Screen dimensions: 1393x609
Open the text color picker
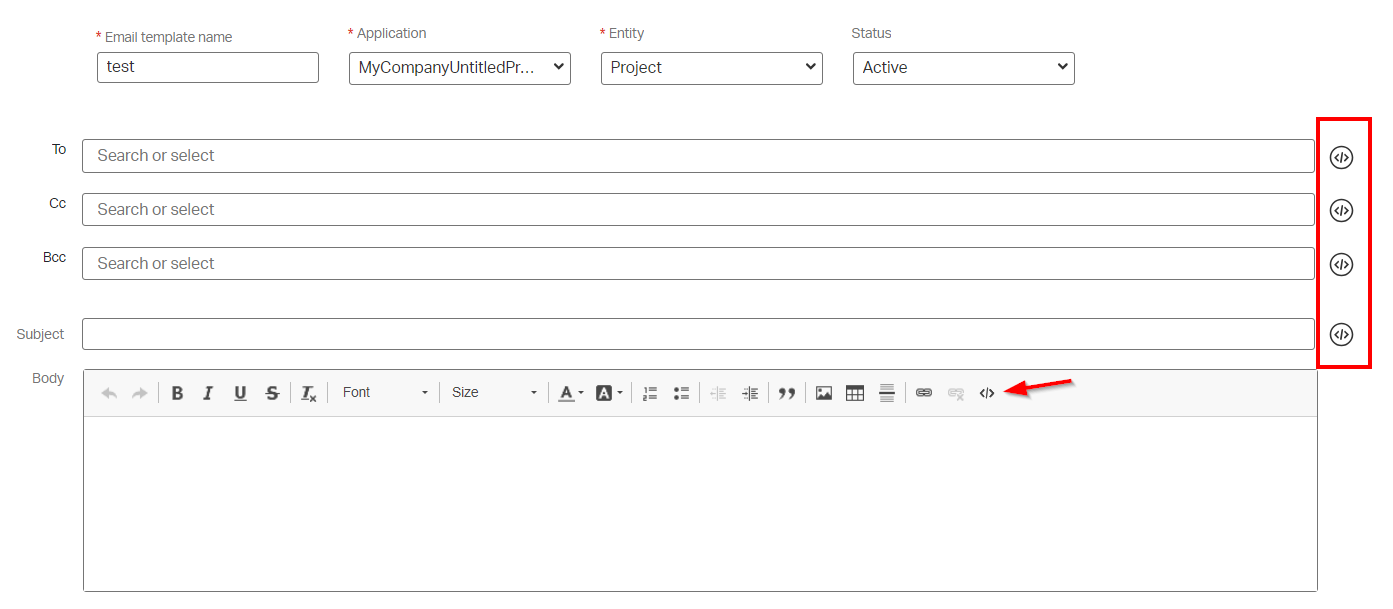[x=571, y=393]
